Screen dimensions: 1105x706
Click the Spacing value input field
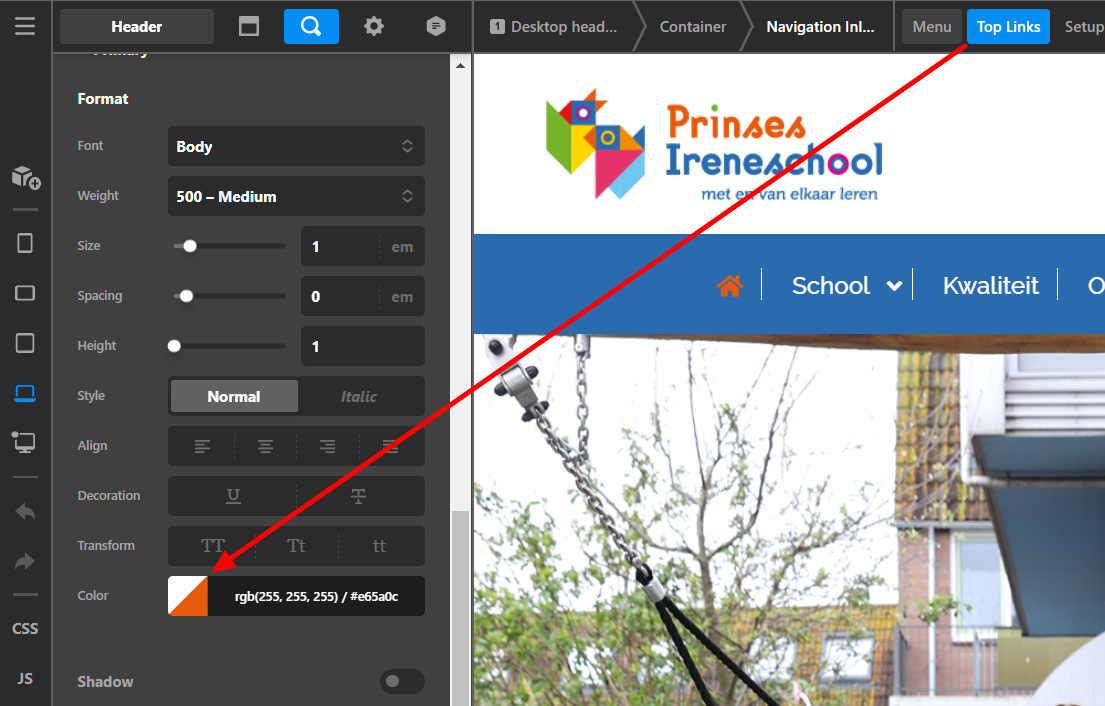click(341, 297)
